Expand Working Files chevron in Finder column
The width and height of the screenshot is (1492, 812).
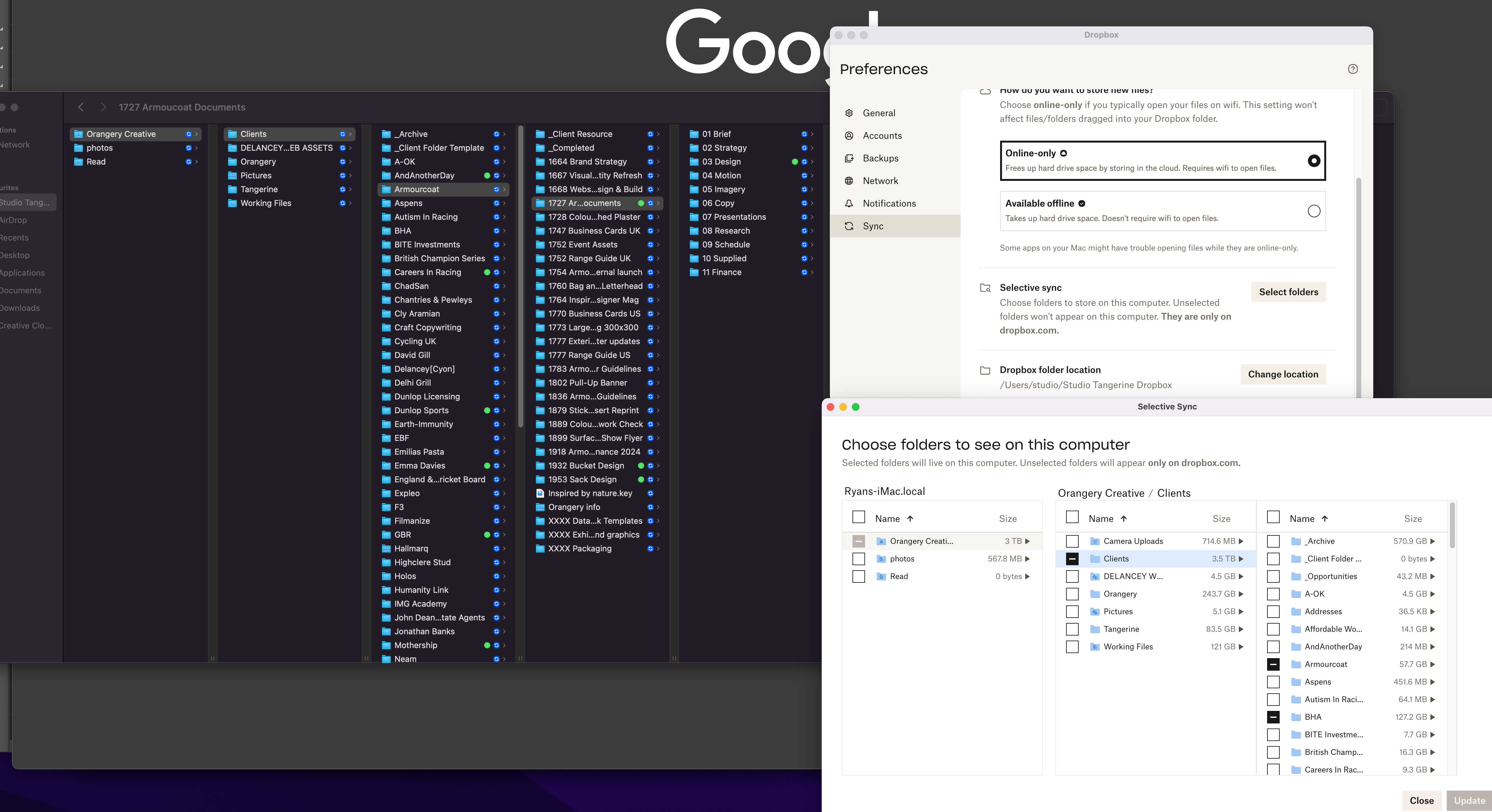[350, 203]
